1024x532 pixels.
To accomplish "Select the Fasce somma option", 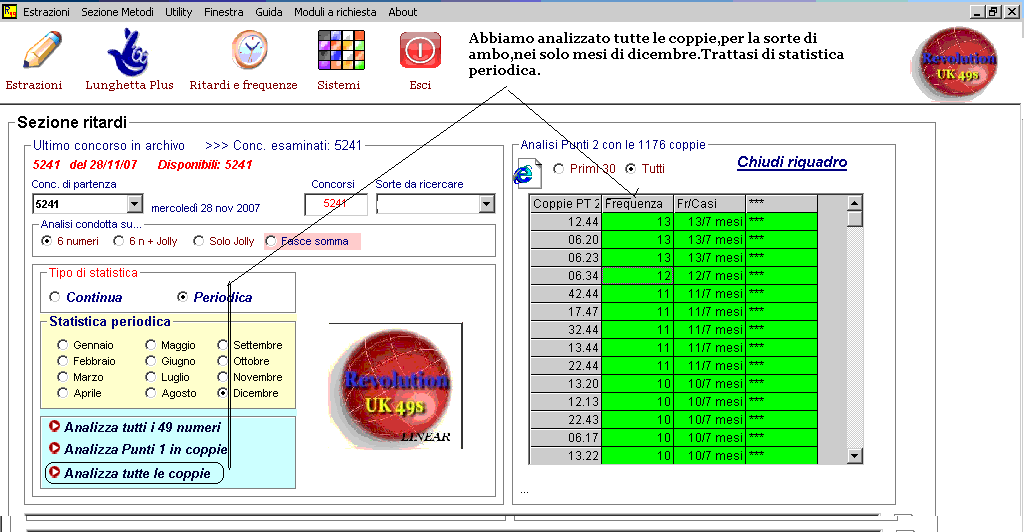I will (x=270, y=241).
